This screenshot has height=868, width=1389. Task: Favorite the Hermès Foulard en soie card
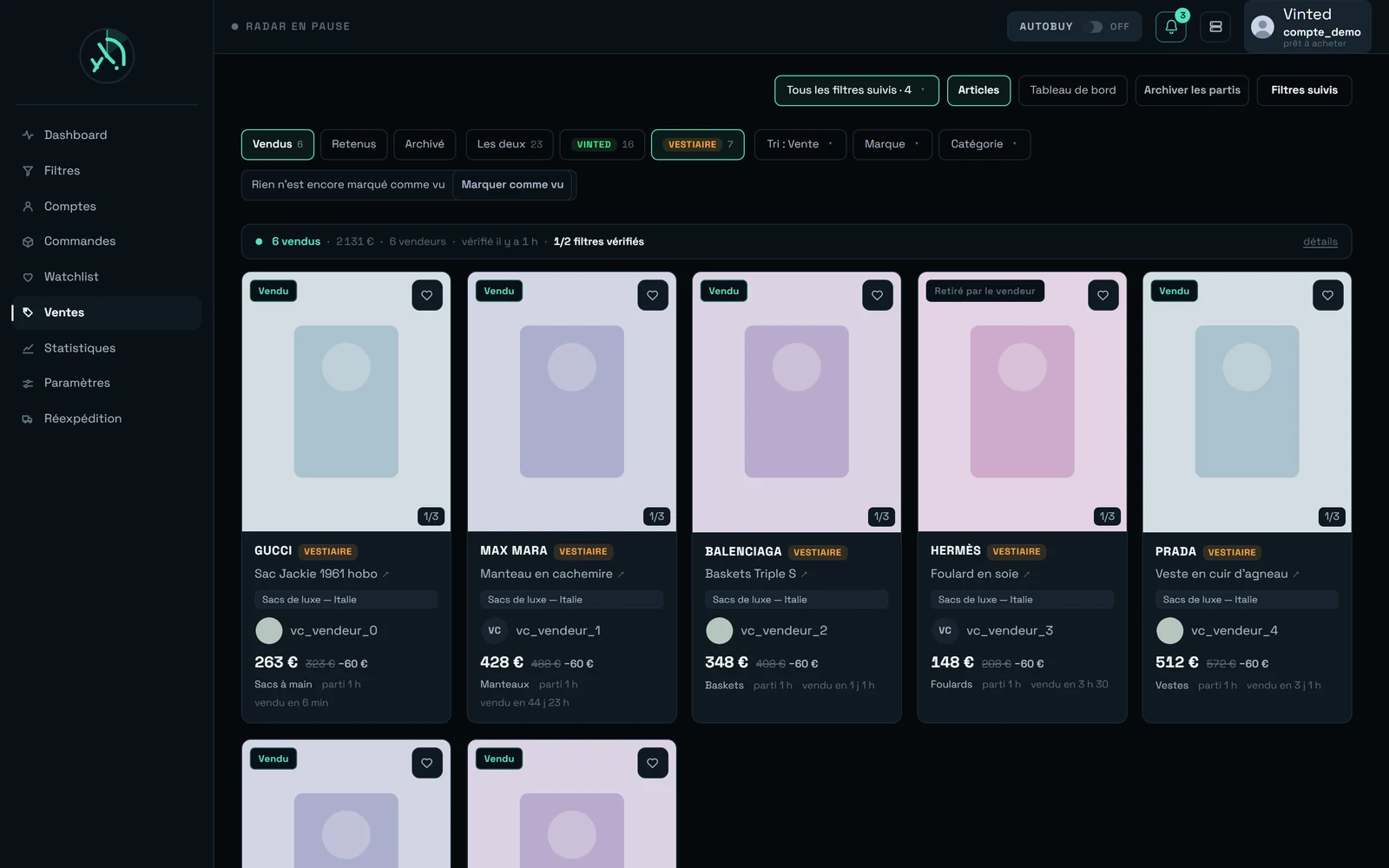click(x=1103, y=295)
